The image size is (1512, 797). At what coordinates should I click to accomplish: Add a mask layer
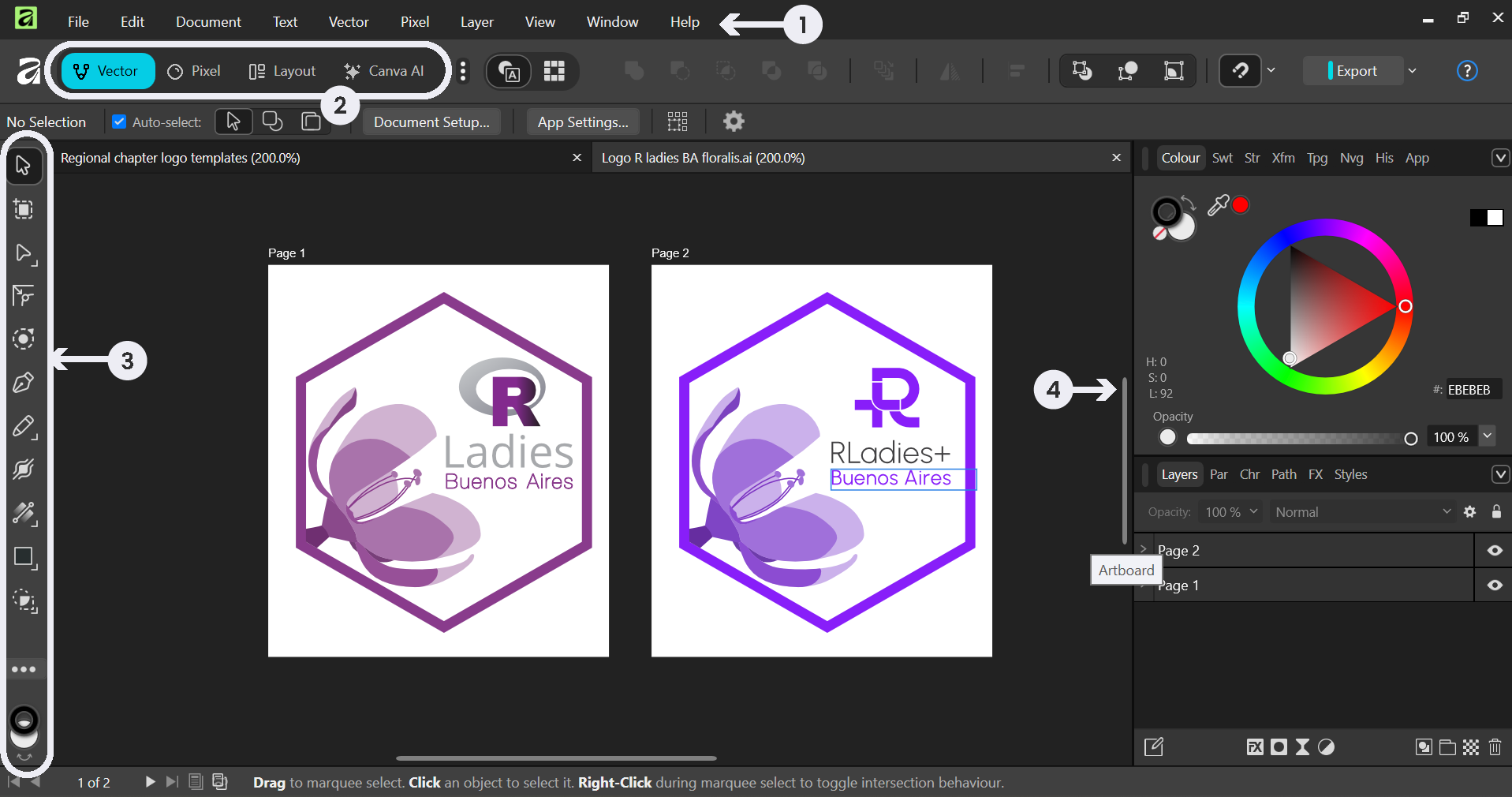pos(1279,747)
